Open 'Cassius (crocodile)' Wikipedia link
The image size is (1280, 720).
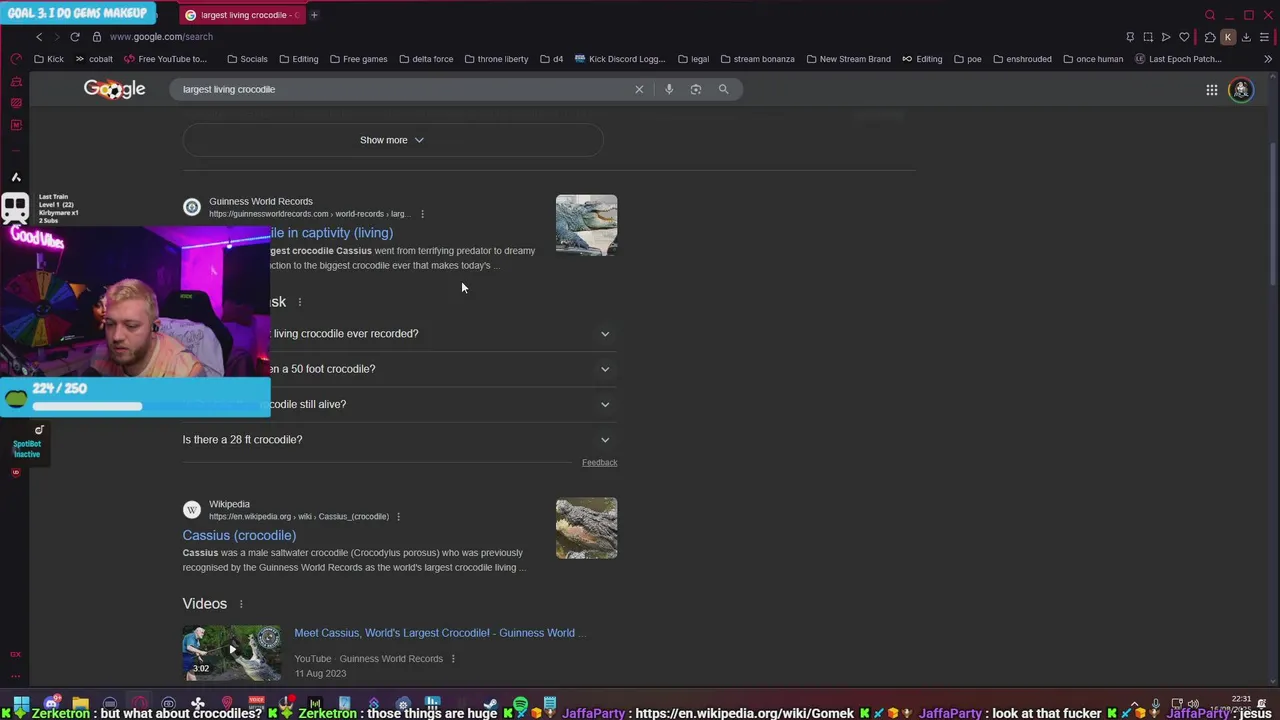[239, 536]
